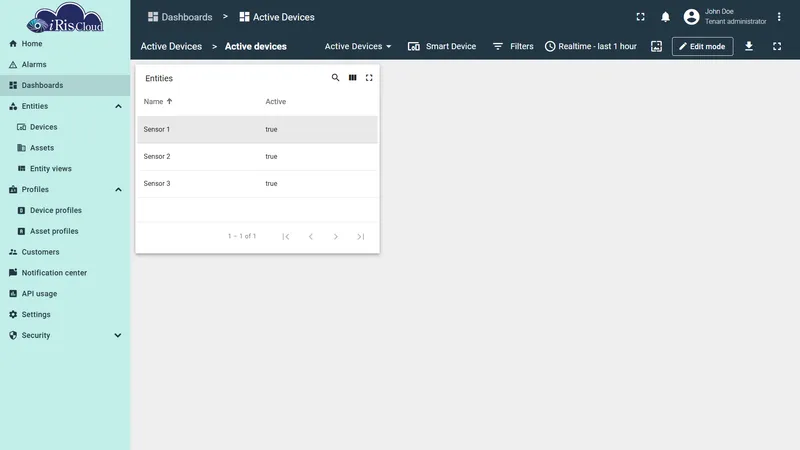This screenshot has height=450, width=800.
Task: Select the Sensor 1 row
Action: pyautogui.click(x=257, y=130)
